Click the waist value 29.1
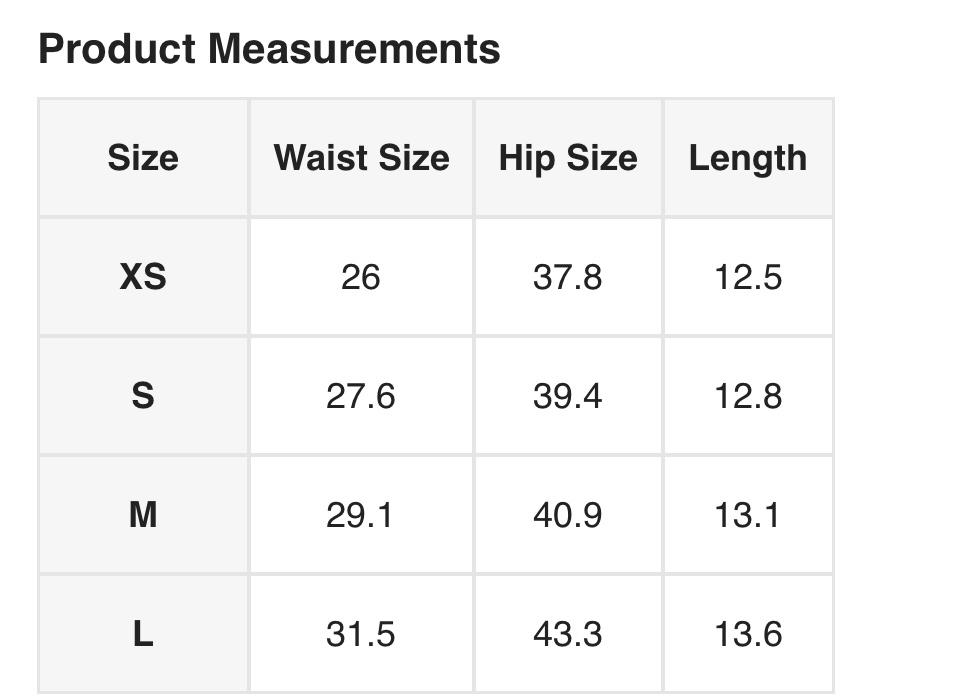The image size is (962, 700). click(x=360, y=515)
